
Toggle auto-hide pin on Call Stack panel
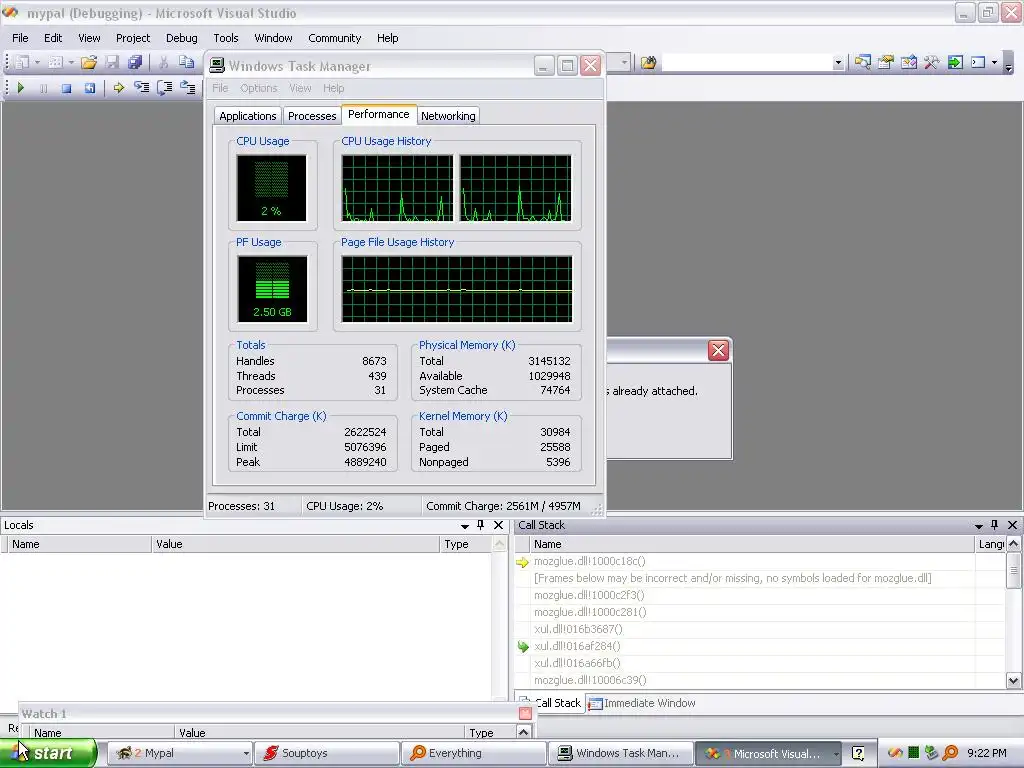[995, 525]
